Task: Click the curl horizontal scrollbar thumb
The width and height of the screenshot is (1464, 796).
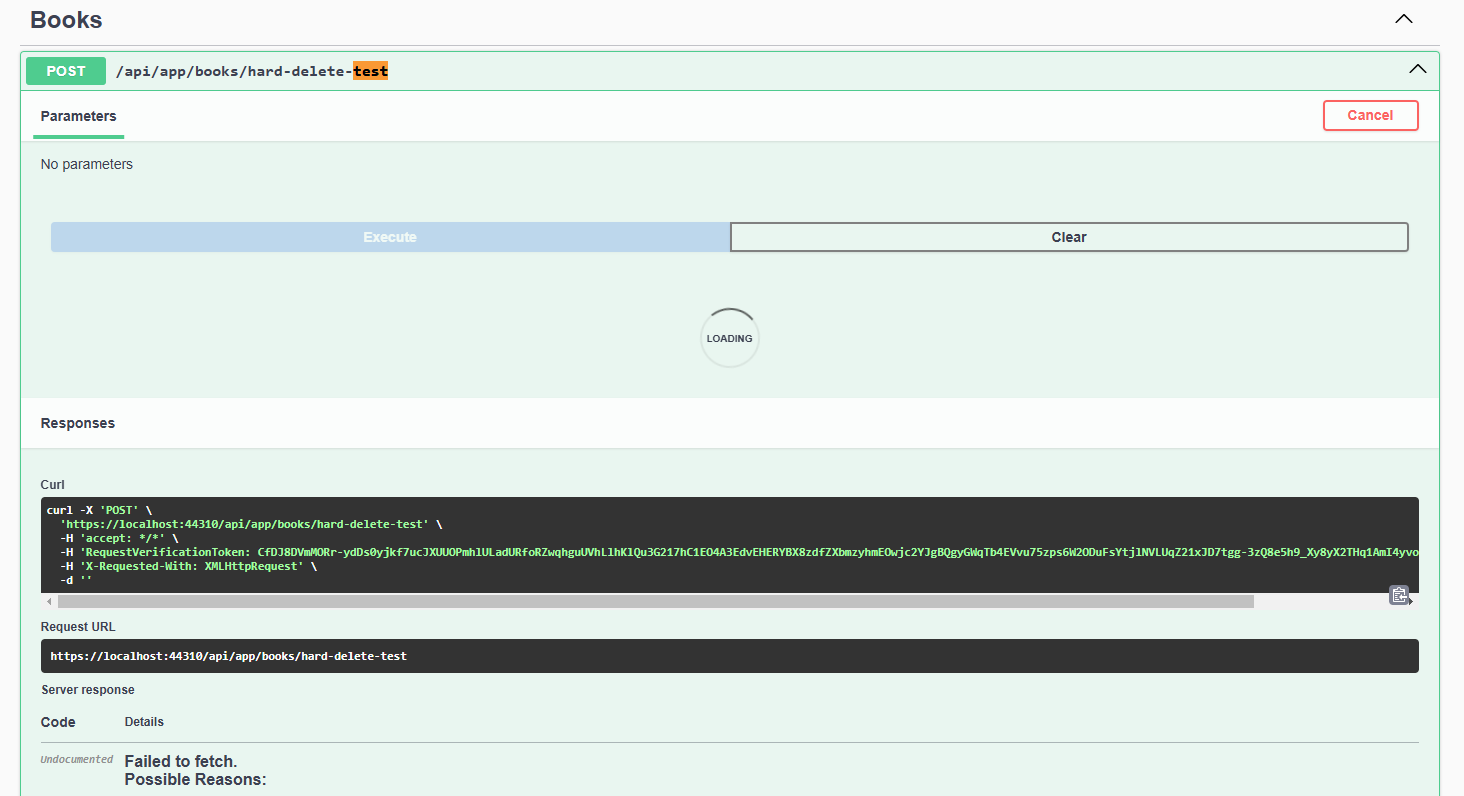Action: (x=655, y=602)
